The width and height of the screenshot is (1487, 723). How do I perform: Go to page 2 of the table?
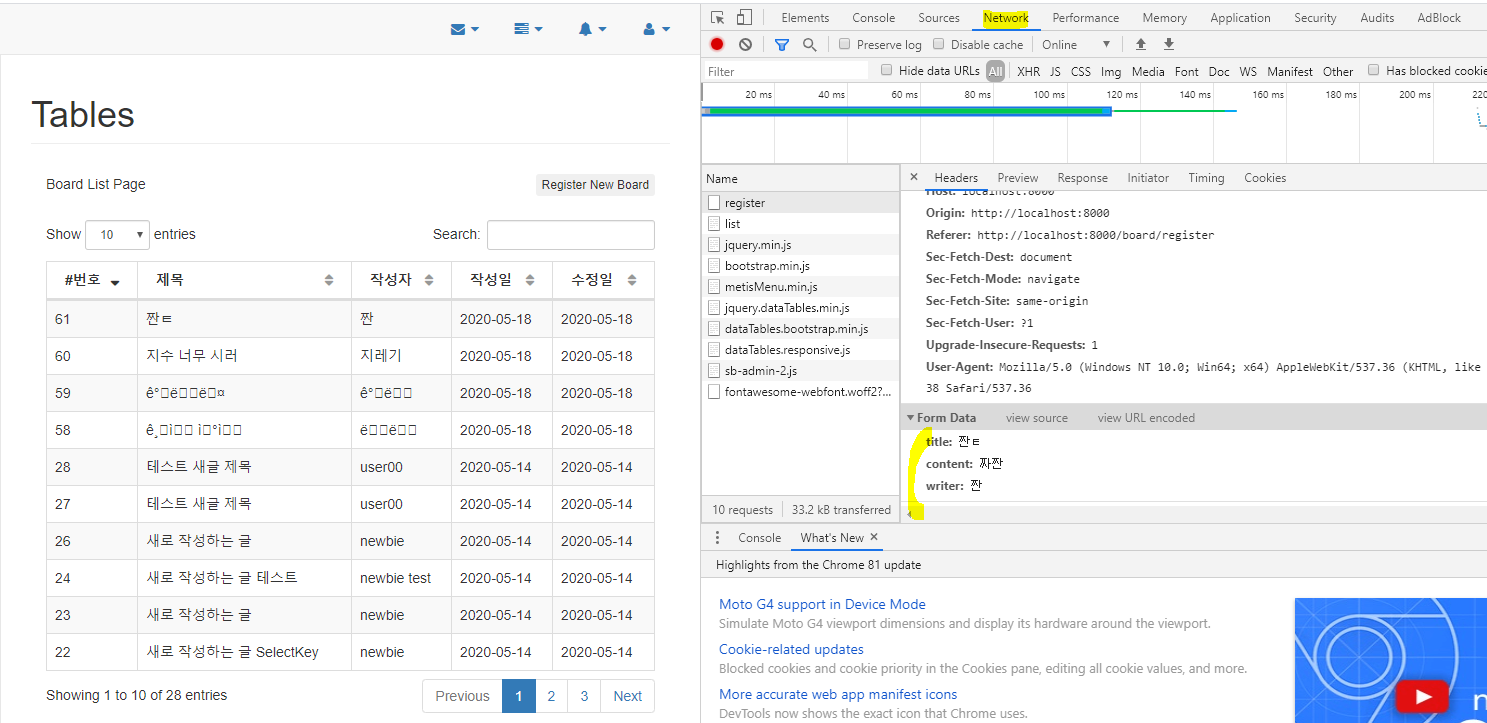click(551, 696)
